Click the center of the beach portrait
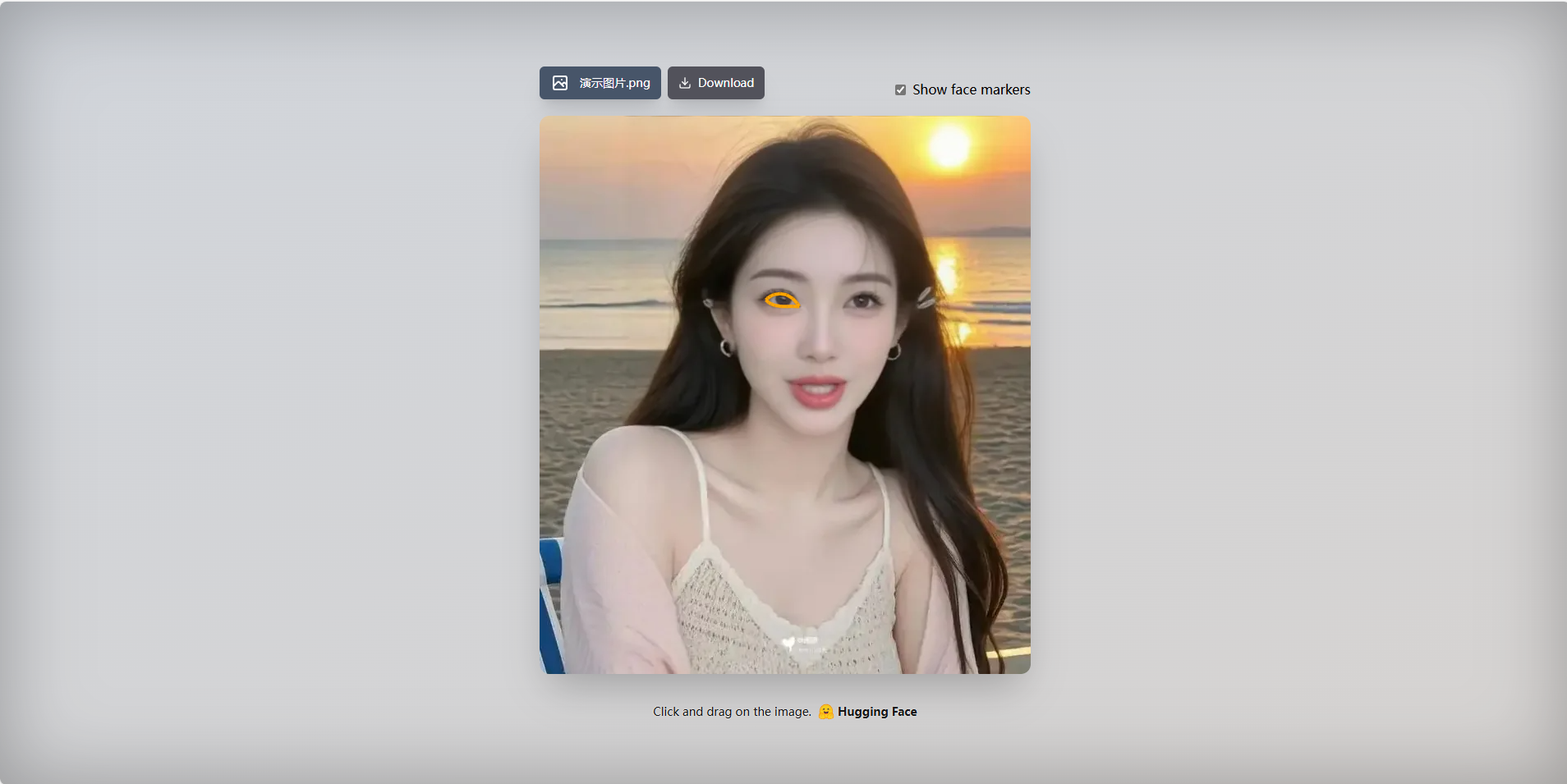The width and height of the screenshot is (1567, 784). (x=785, y=394)
